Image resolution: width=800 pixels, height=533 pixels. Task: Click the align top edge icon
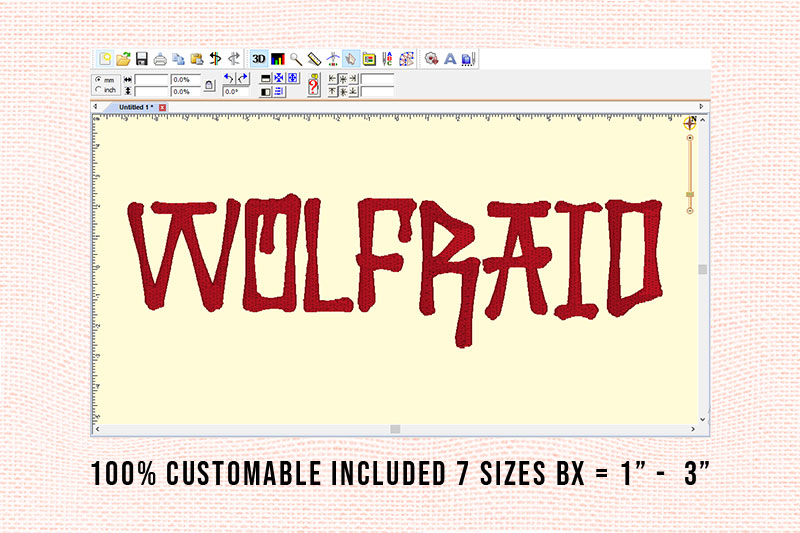coord(333,92)
